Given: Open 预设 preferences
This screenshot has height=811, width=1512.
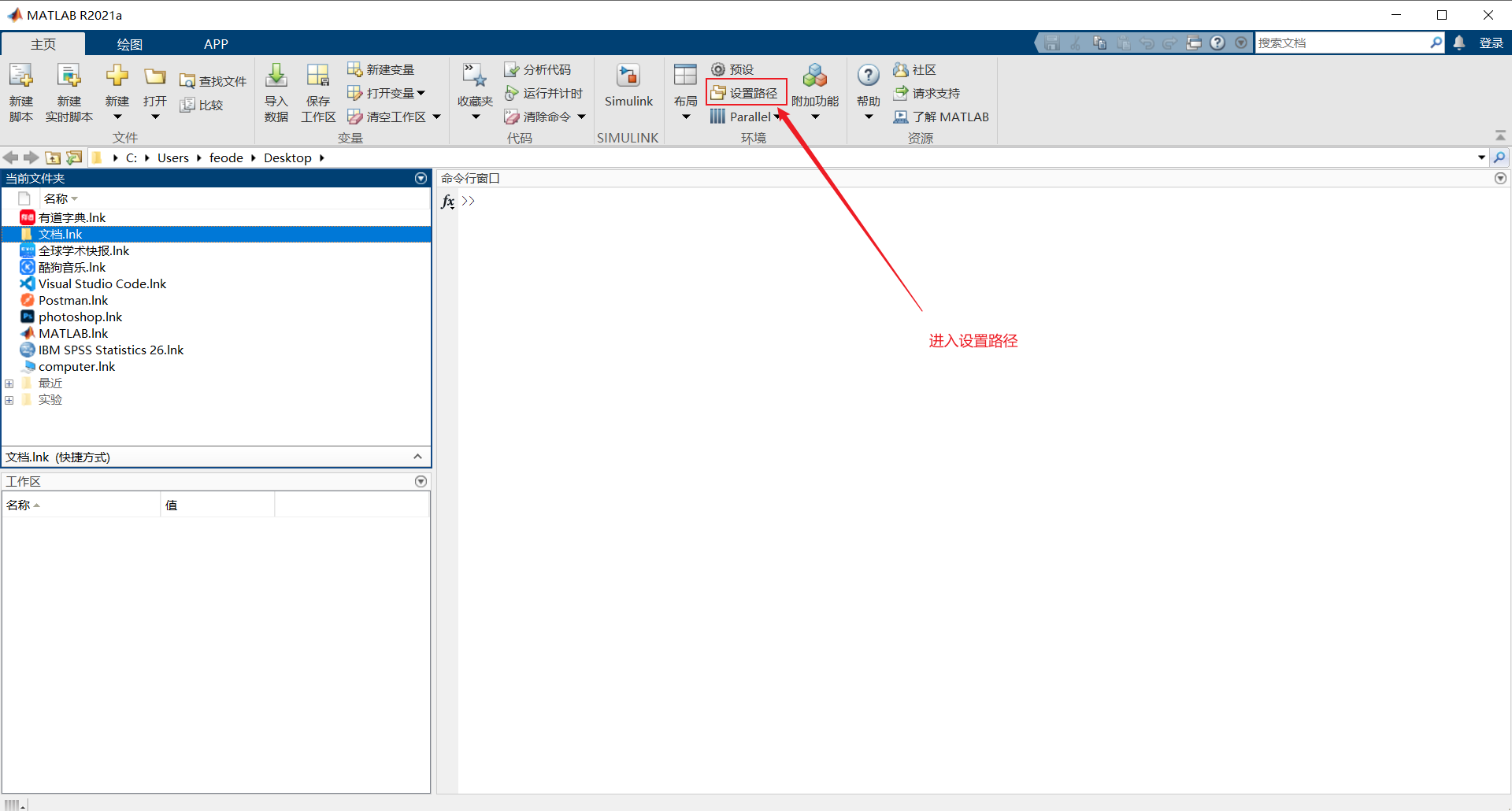Looking at the screenshot, I should tap(732, 70).
